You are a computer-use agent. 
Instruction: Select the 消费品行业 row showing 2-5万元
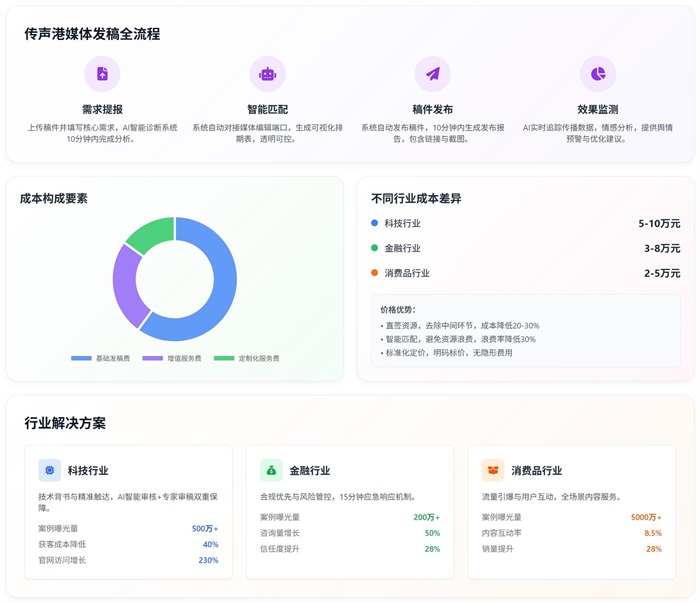tap(525, 273)
